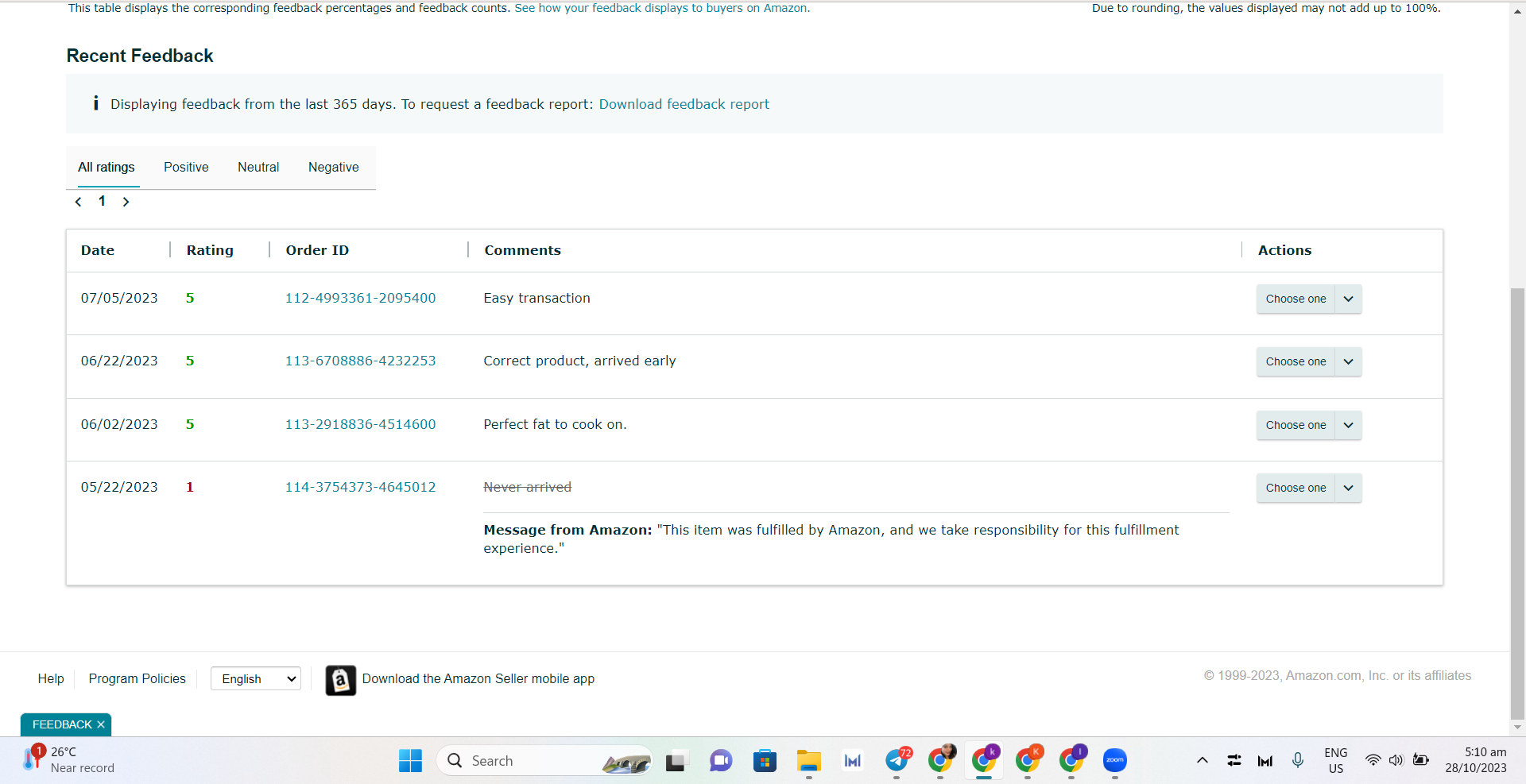Viewport: 1526px width, 784px height.
Task: Open Choose one dropdown for 06/22/2023 feedback
Action: click(x=1296, y=361)
